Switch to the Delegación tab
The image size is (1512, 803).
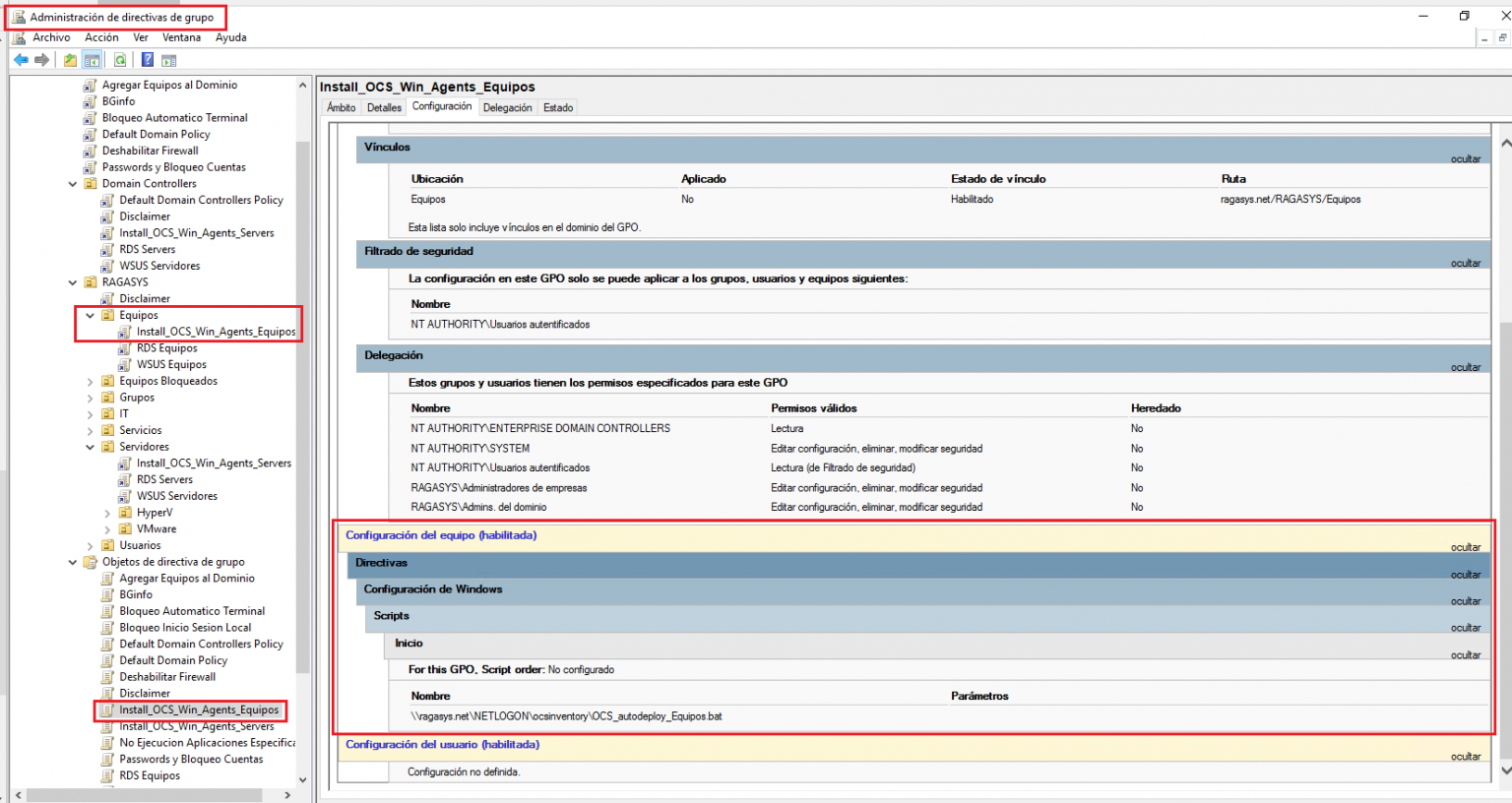(508, 106)
